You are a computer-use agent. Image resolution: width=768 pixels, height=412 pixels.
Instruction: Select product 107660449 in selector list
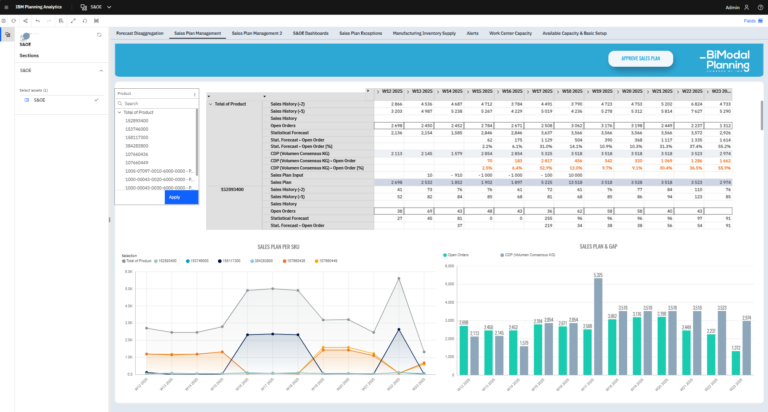point(137,163)
